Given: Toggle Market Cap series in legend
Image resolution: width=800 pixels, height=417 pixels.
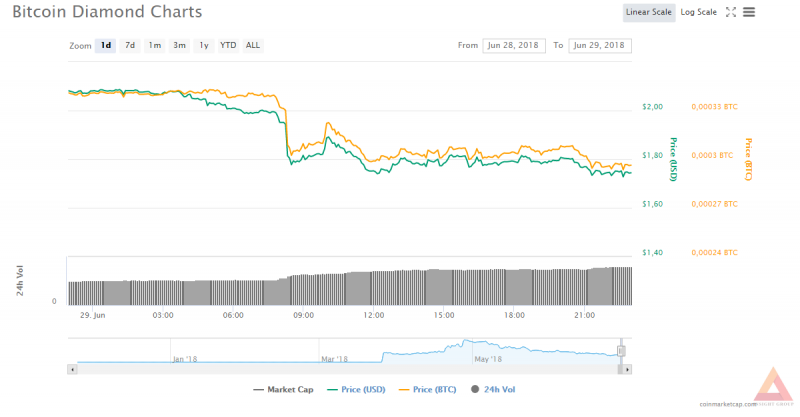Looking at the screenshot, I should click(x=283, y=389).
